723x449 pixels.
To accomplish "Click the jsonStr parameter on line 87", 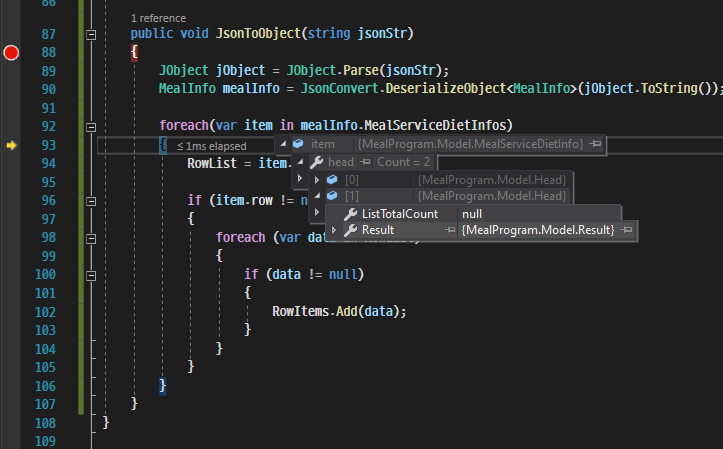I will tap(382, 34).
